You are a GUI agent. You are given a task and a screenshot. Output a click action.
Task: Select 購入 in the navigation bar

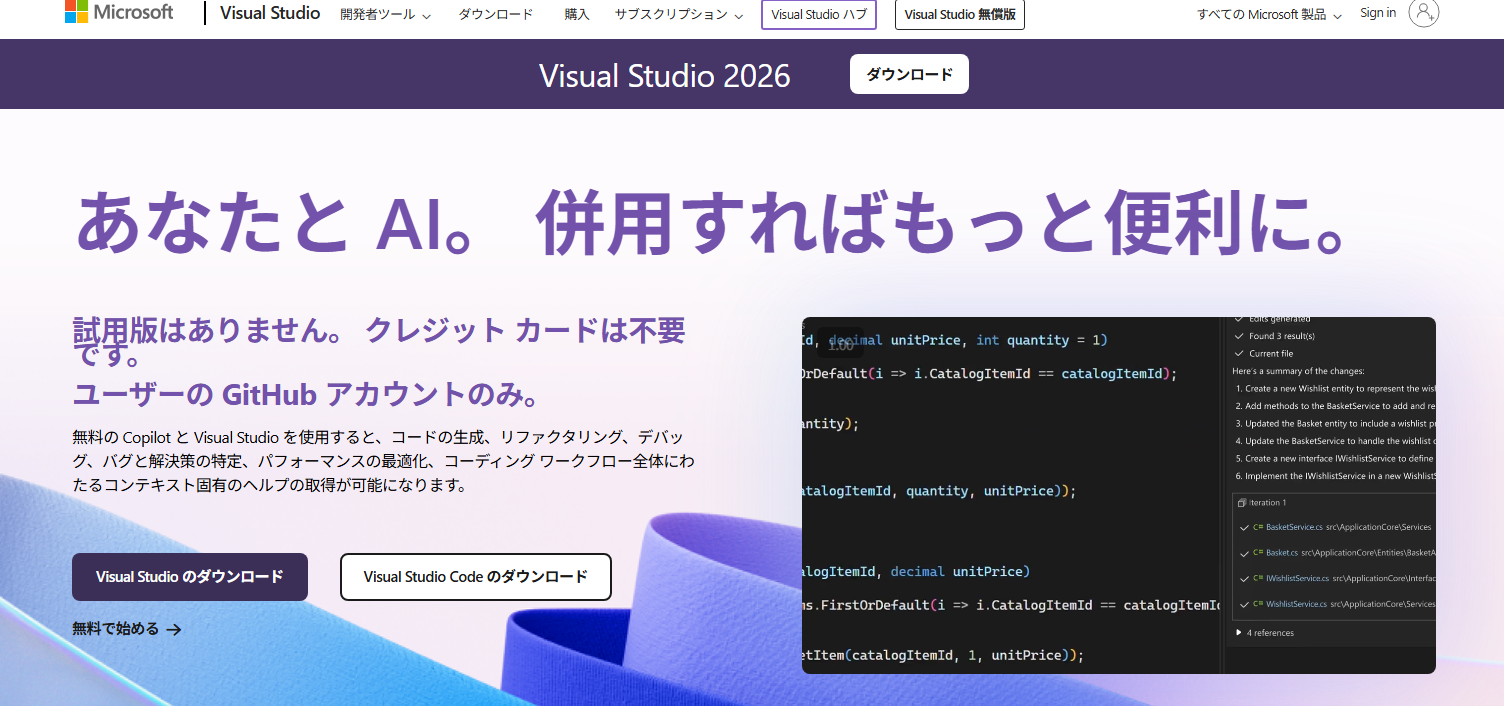(x=577, y=15)
